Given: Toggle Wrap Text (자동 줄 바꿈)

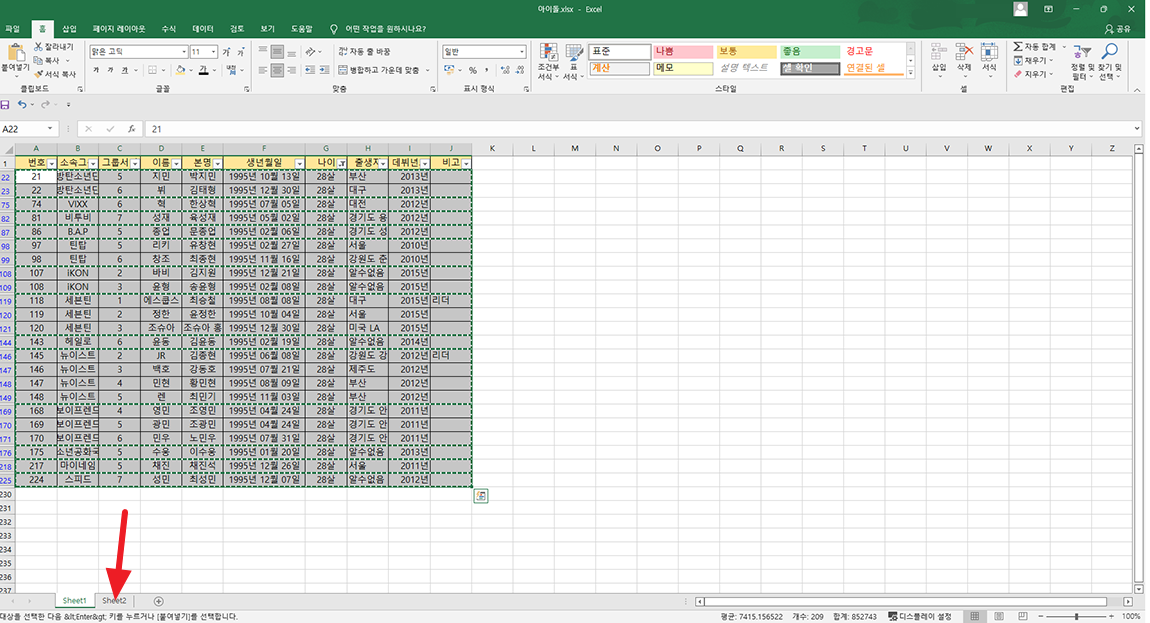Looking at the screenshot, I should (365, 51).
